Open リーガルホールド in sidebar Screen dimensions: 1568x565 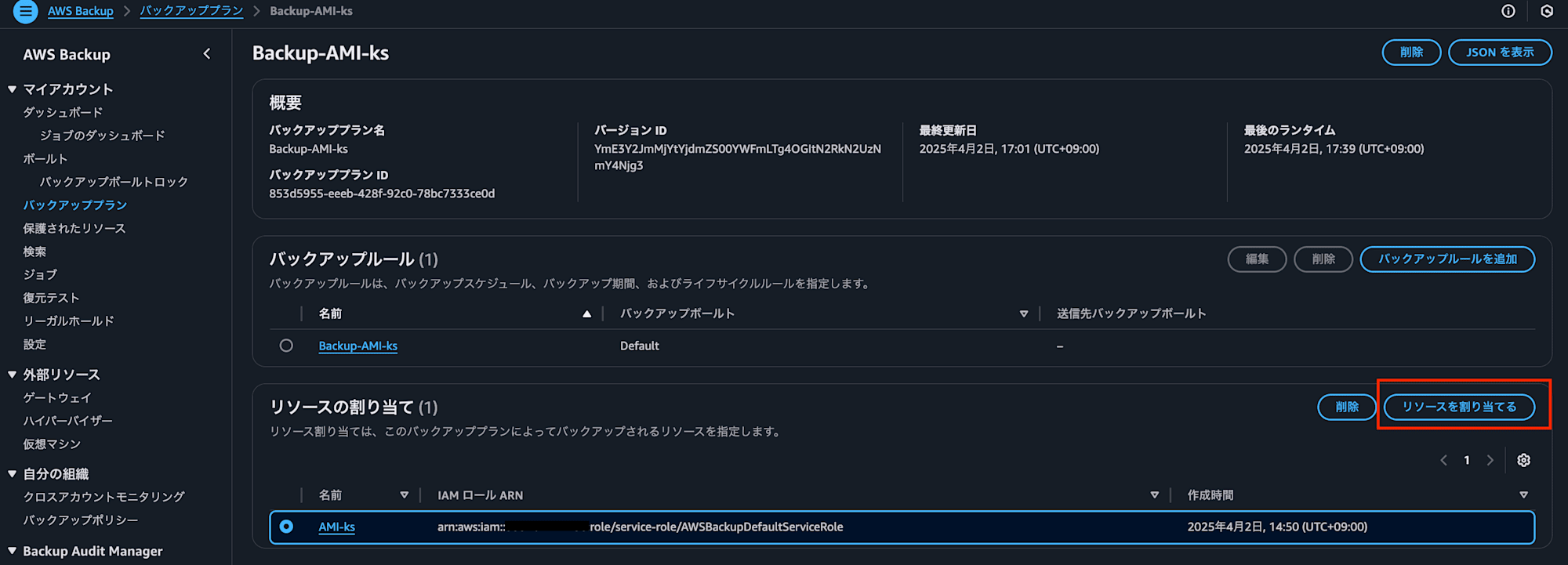[69, 321]
